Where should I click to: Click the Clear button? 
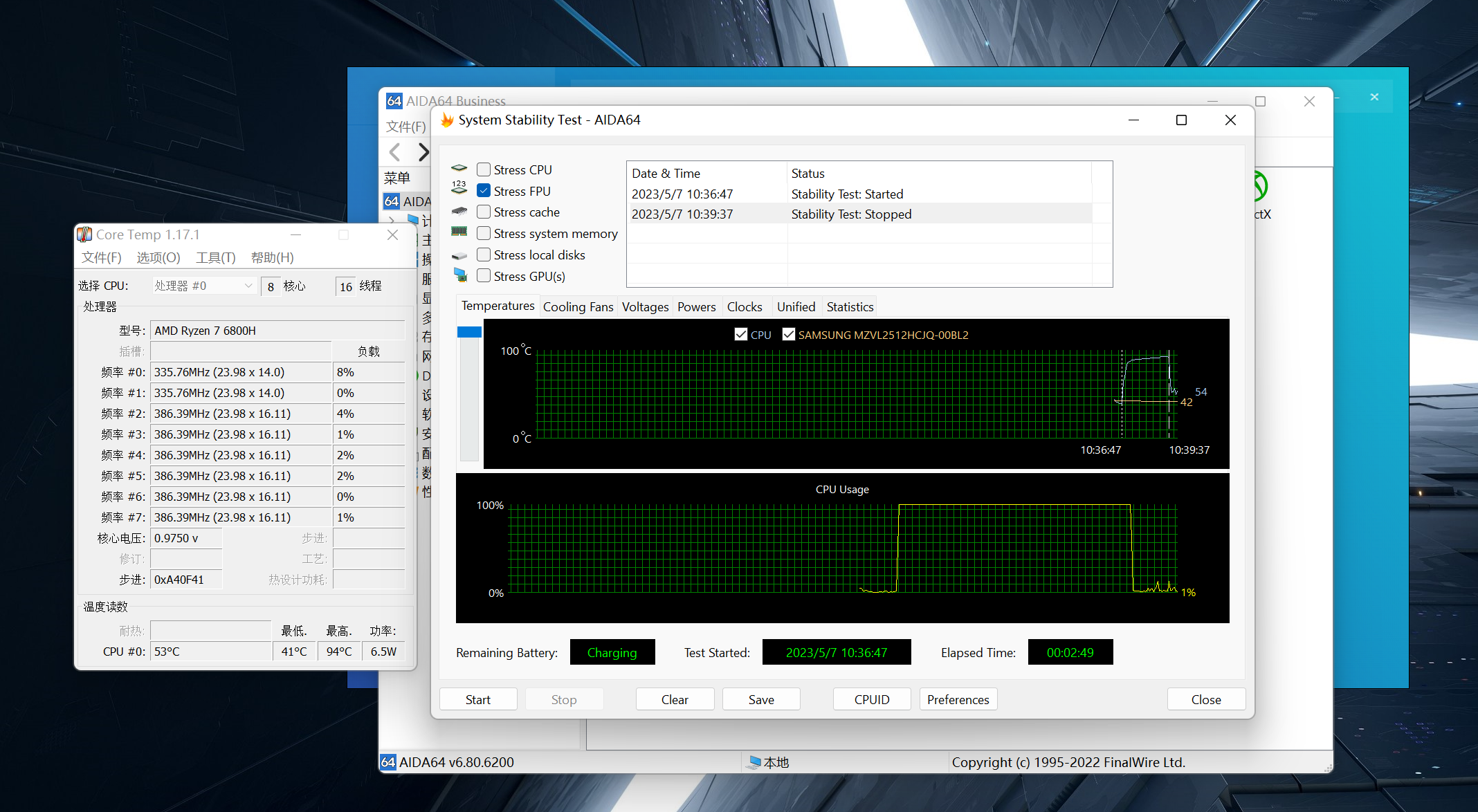(675, 699)
